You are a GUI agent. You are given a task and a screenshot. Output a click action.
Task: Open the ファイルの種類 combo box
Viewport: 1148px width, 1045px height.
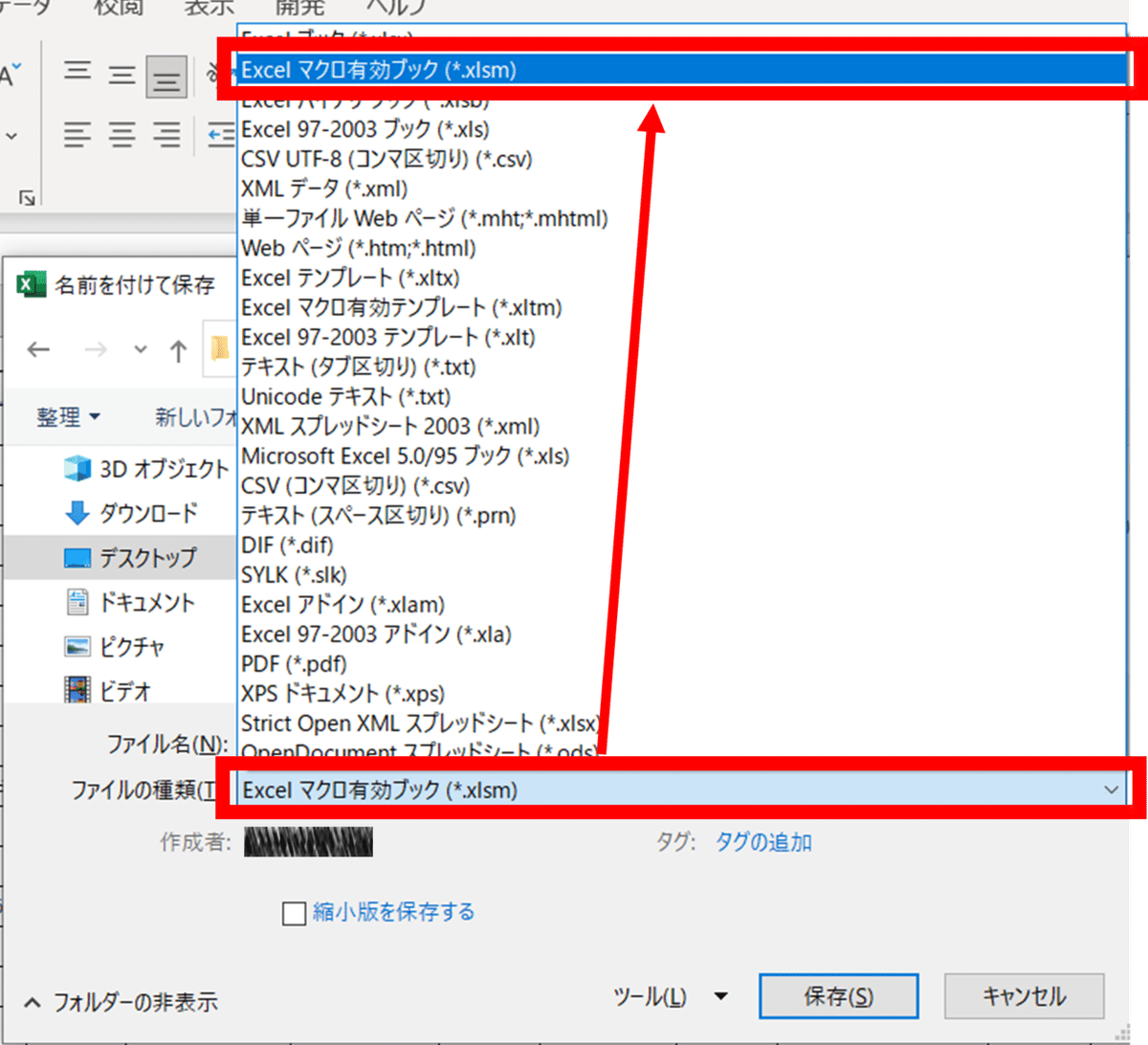(683, 789)
